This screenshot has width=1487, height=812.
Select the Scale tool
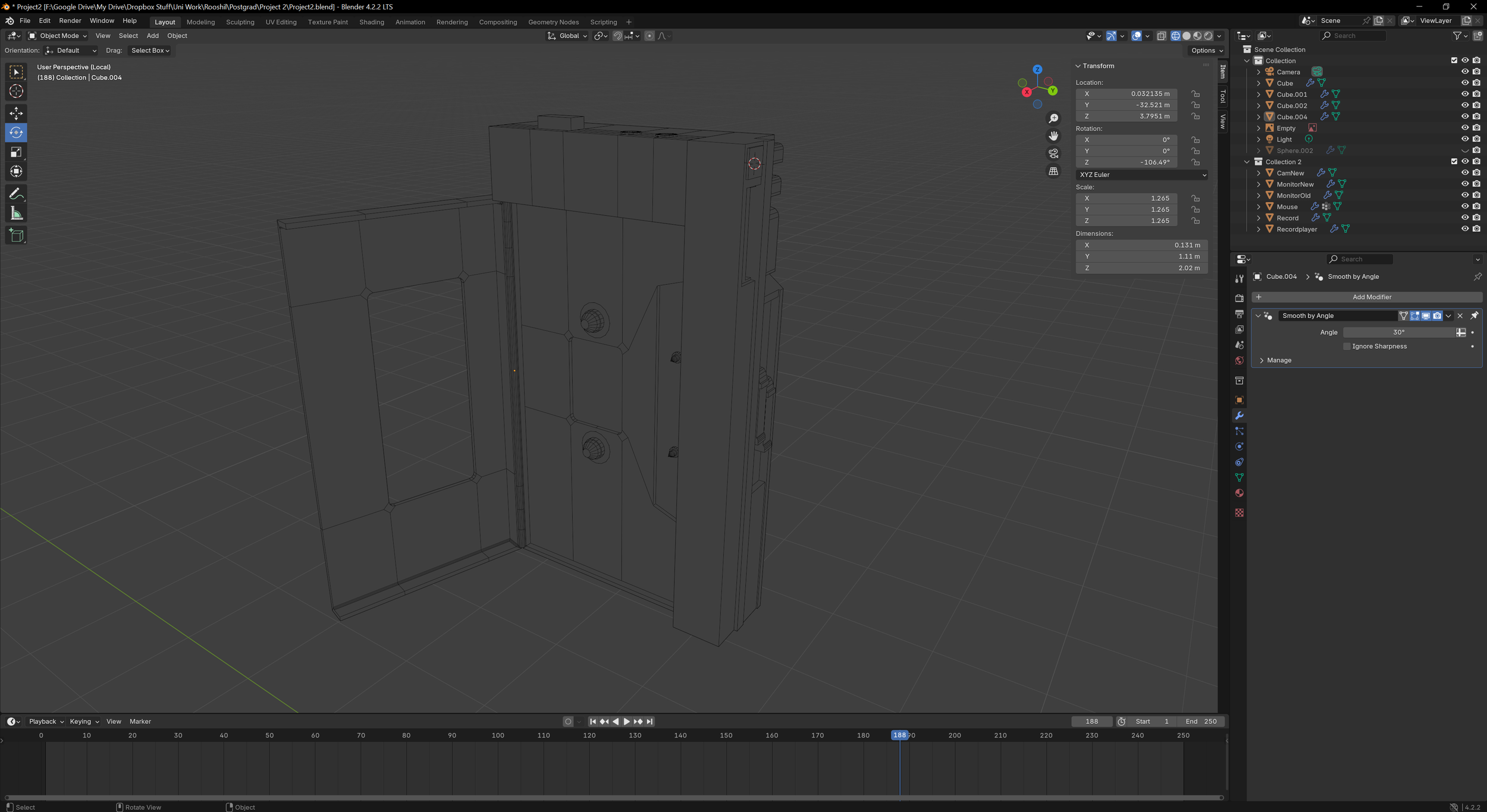point(16,152)
